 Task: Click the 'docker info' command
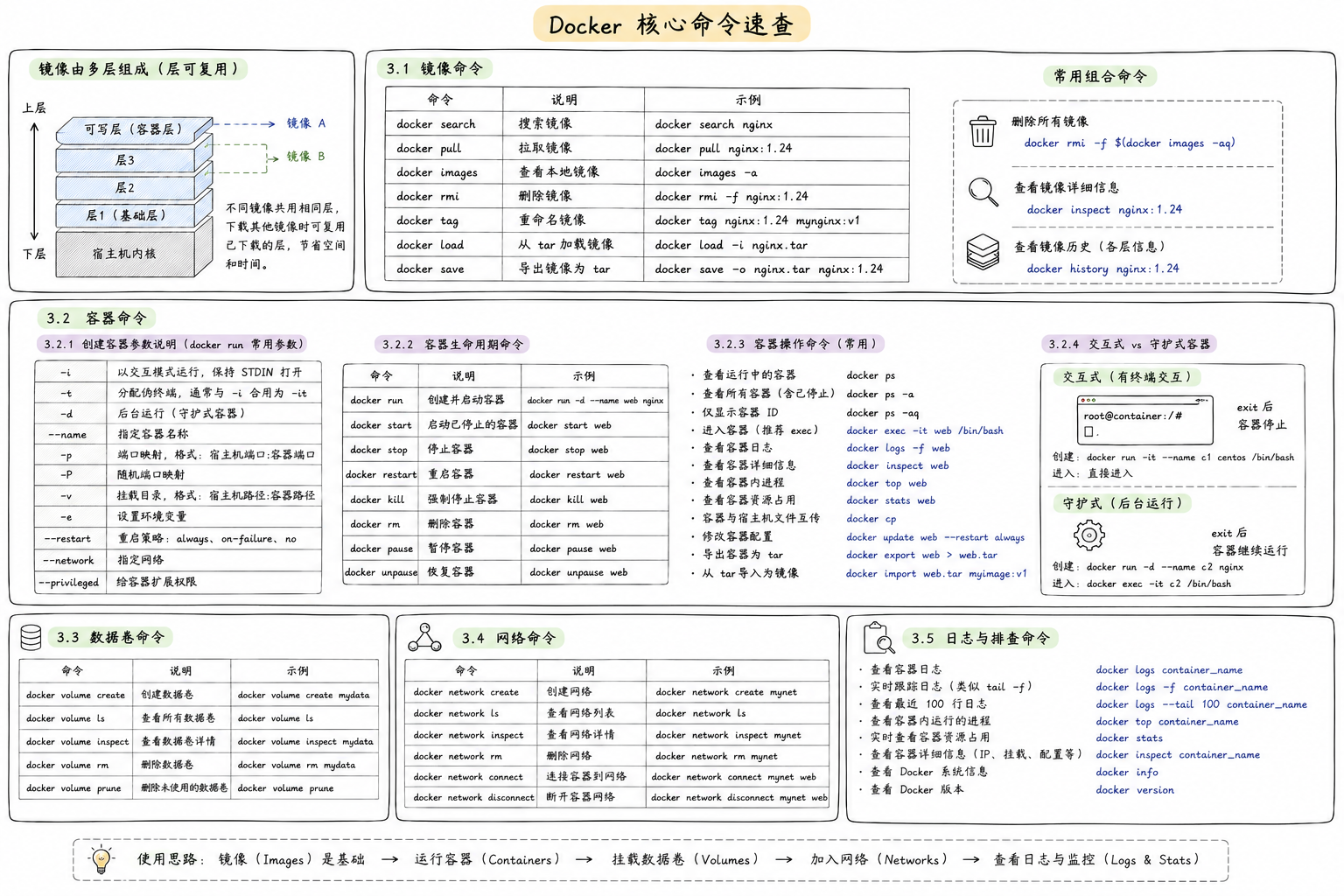coord(1127,773)
